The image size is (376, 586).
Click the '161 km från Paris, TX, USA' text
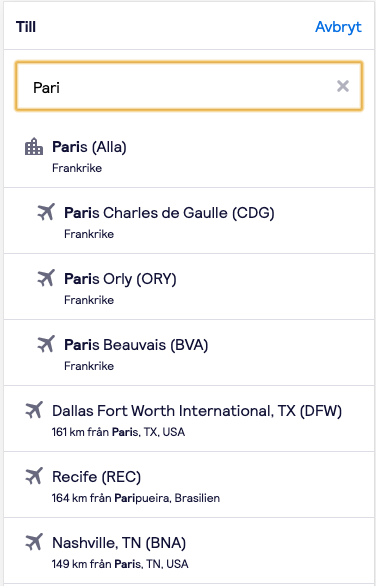(x=118, y=432)
